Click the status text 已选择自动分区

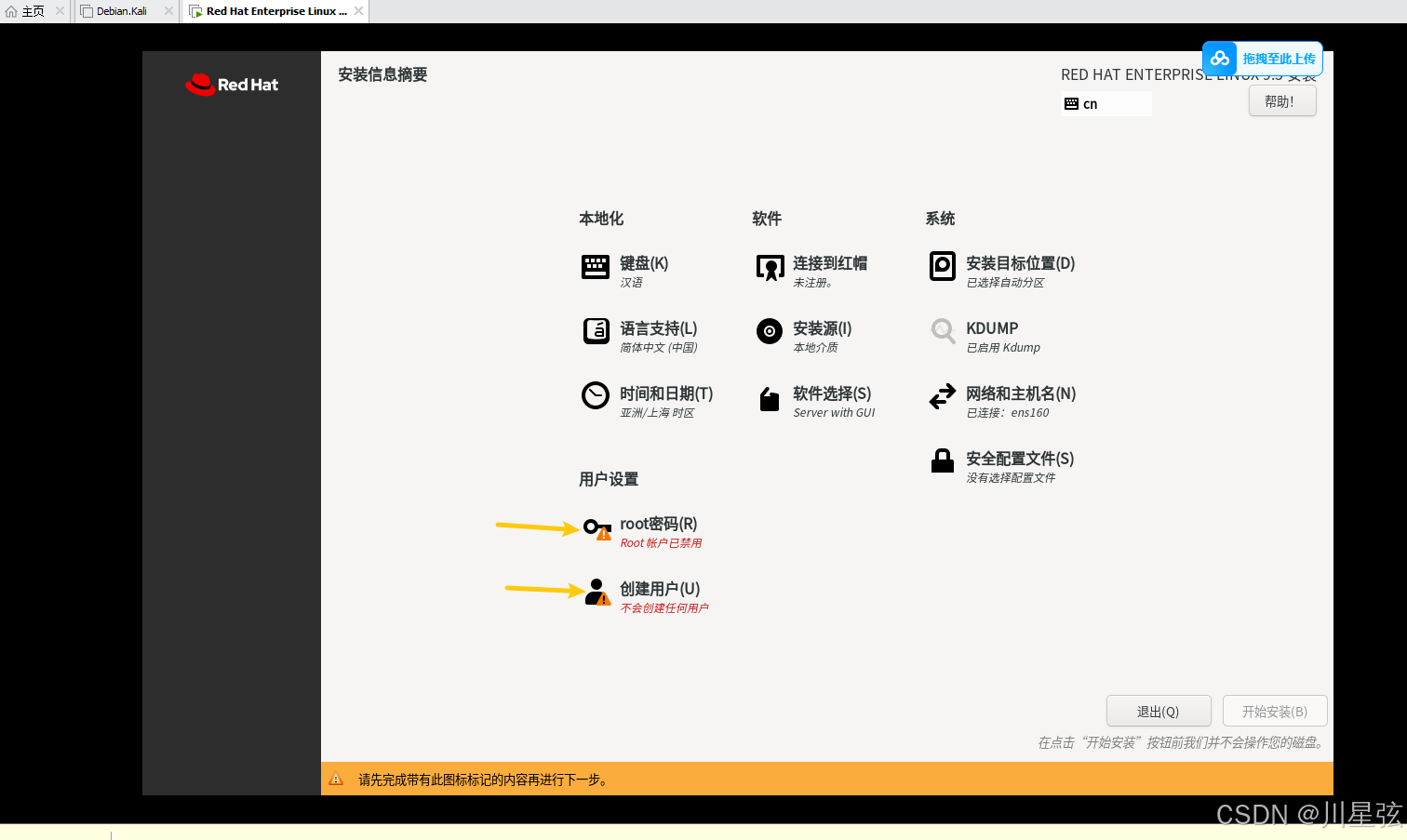pyautogui.click(x=1005, y=283)
